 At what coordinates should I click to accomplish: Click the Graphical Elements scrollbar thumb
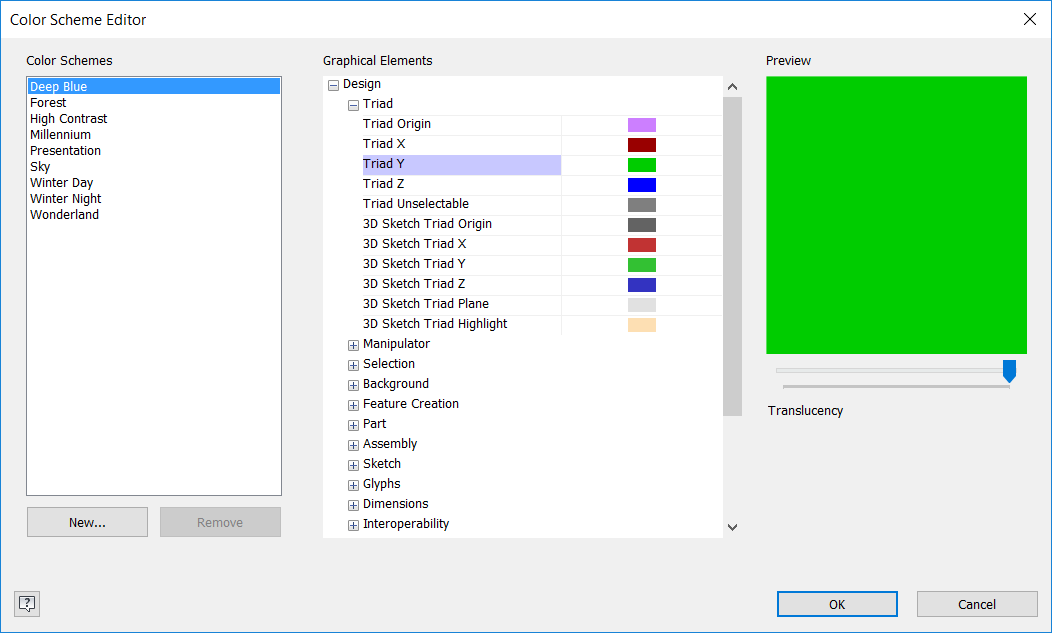tap(733, 256)
